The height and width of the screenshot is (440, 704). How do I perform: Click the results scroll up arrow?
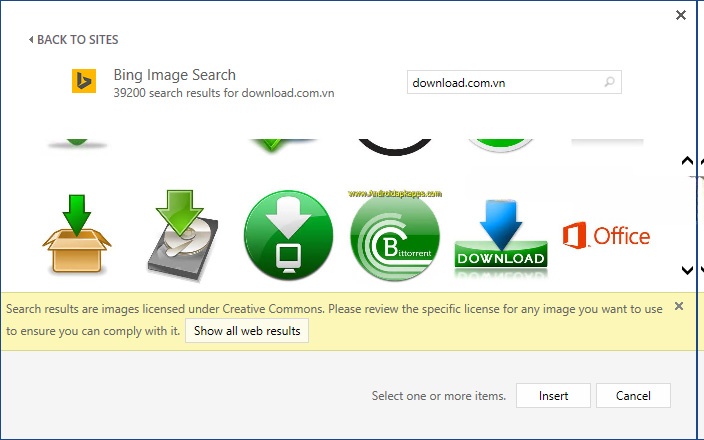click(687, 161)
